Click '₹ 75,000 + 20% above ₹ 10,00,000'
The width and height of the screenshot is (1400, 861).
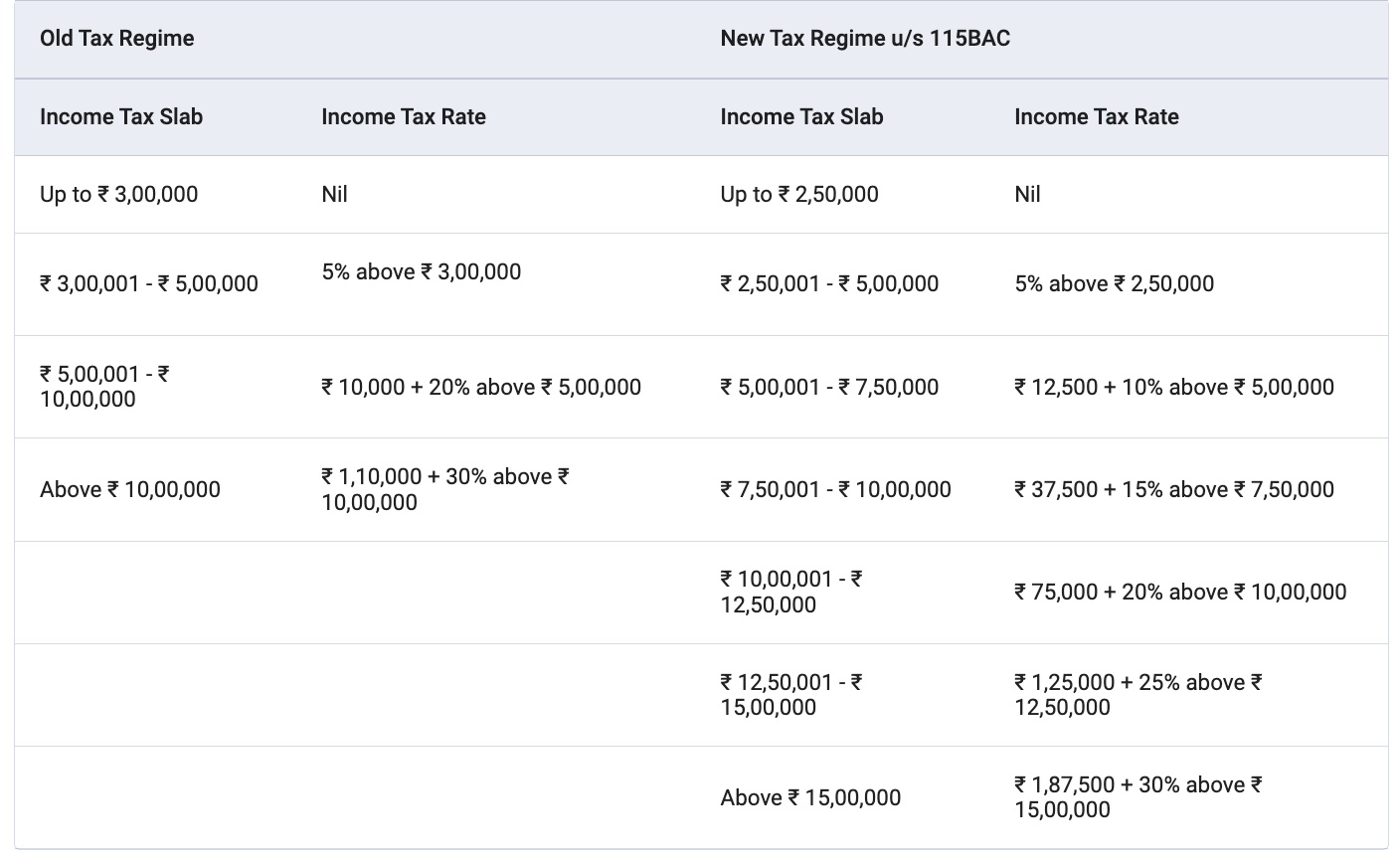click(1181, 592)
